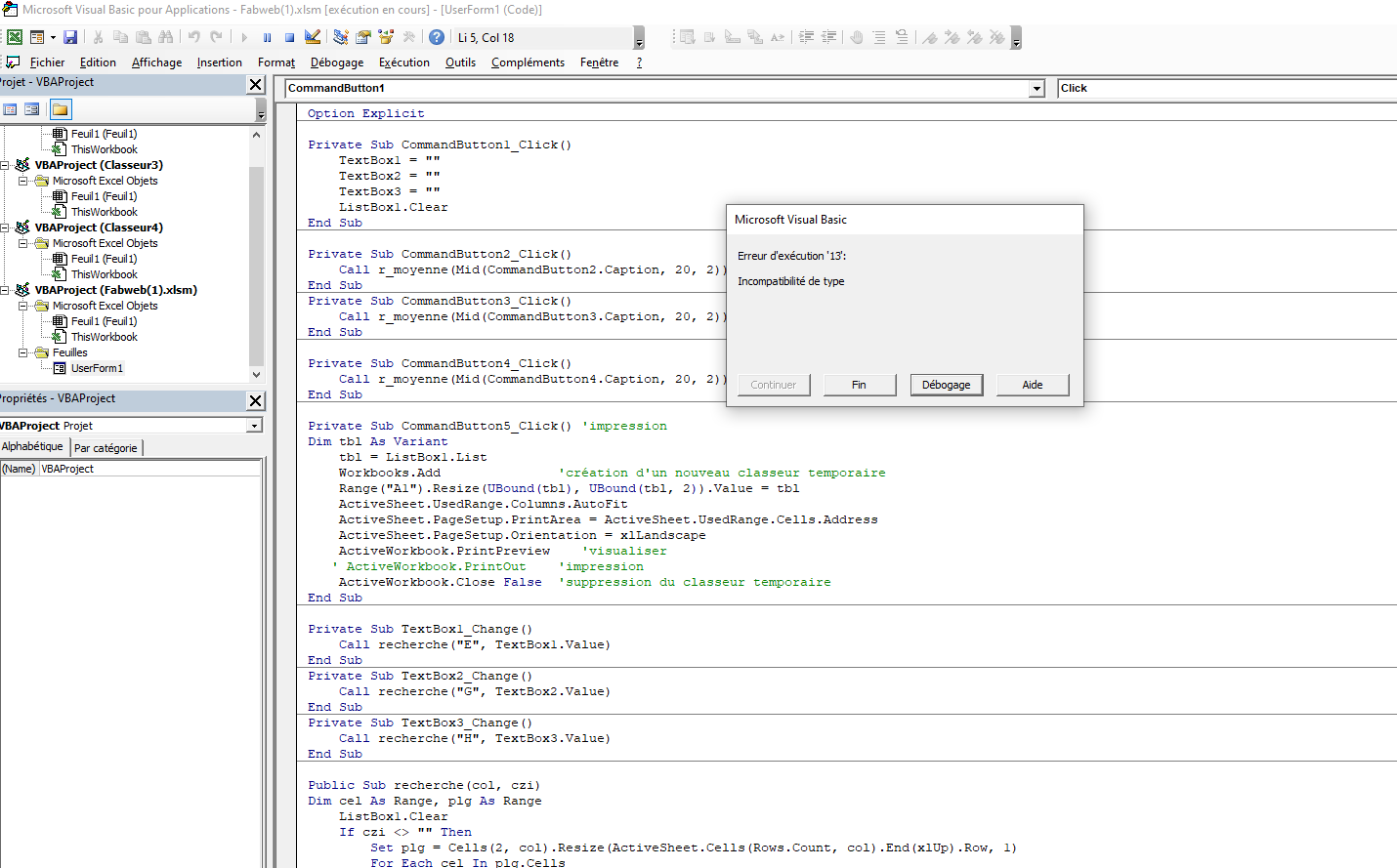Click the Fin button in error dialog
Viewport: 1397px width, 868px height.
tap(859, 385)
